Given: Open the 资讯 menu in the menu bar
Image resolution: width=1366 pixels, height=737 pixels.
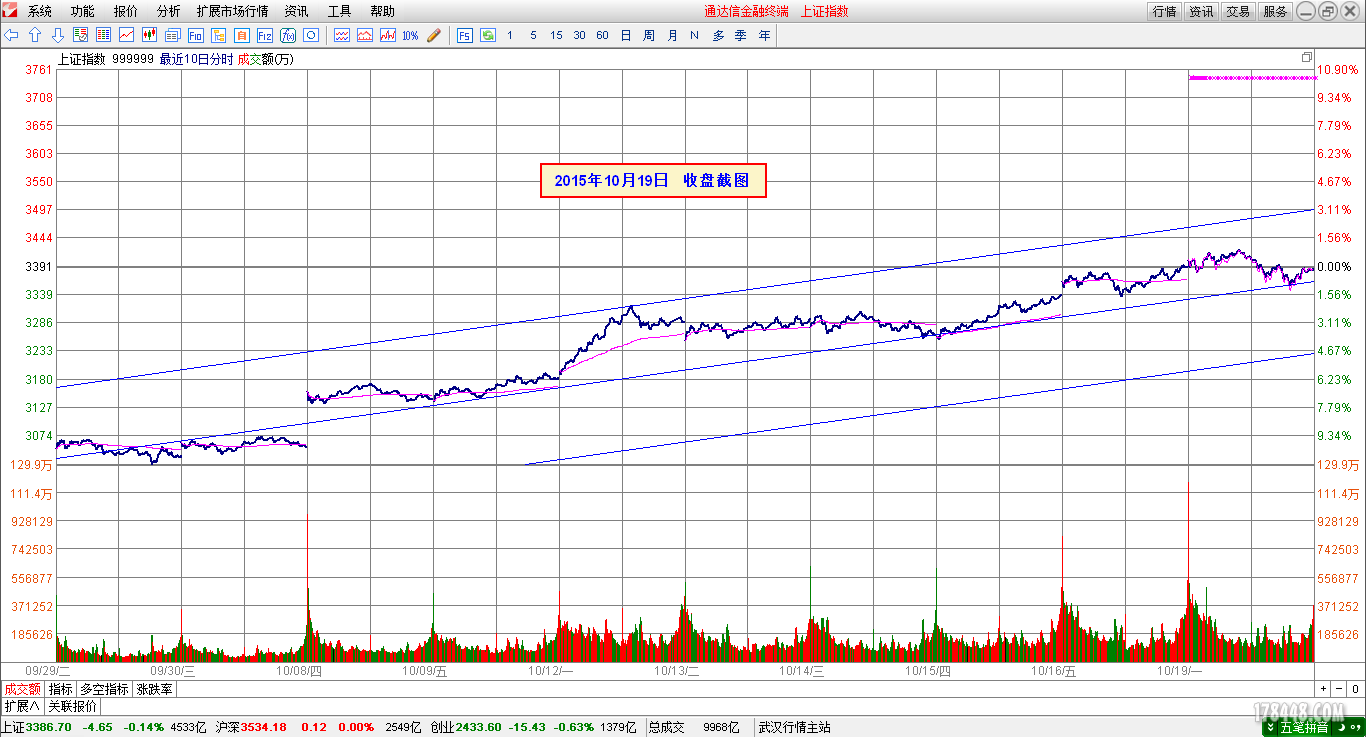Looking at the screenshot, I should pyautogui.click(x=297, y=12).
